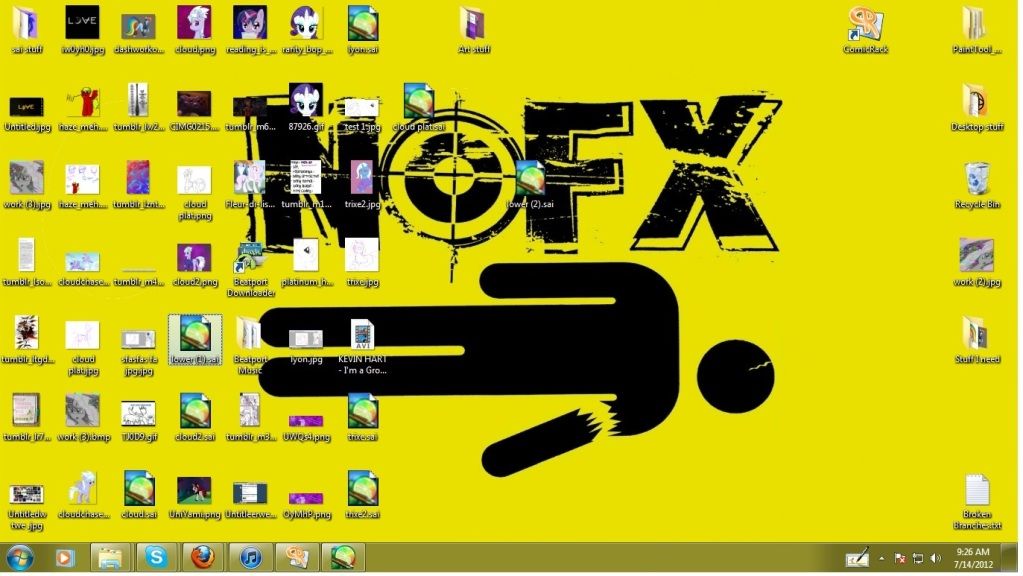Select the lyon.jpg file icon
1023x576 pixels.
click(x=306, y=346)
